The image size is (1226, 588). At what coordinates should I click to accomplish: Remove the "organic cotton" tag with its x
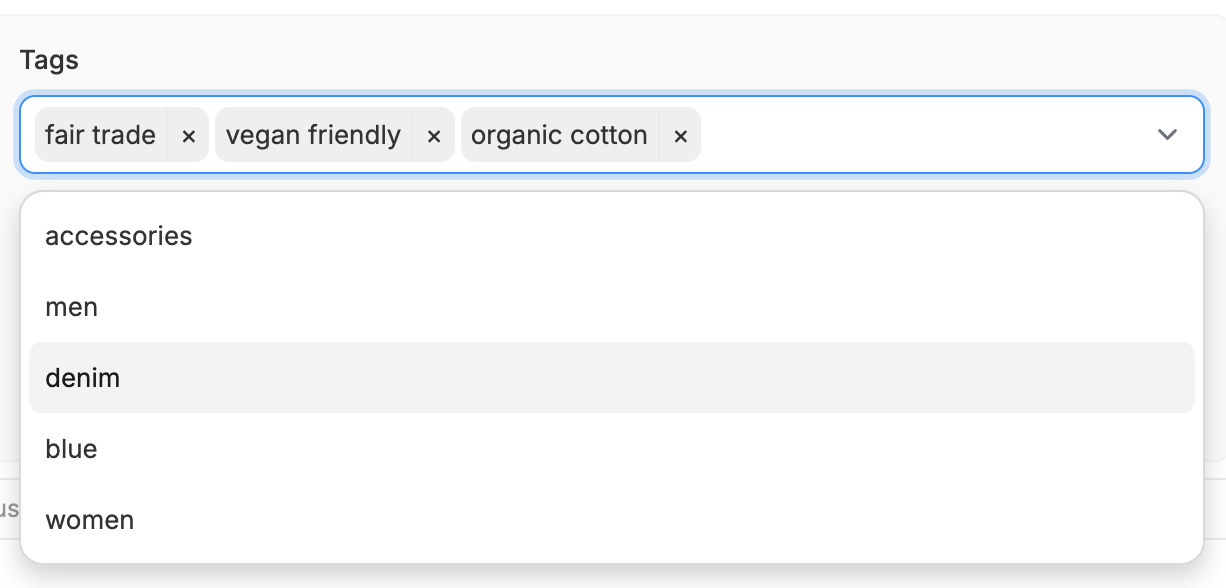coord(680,135)
